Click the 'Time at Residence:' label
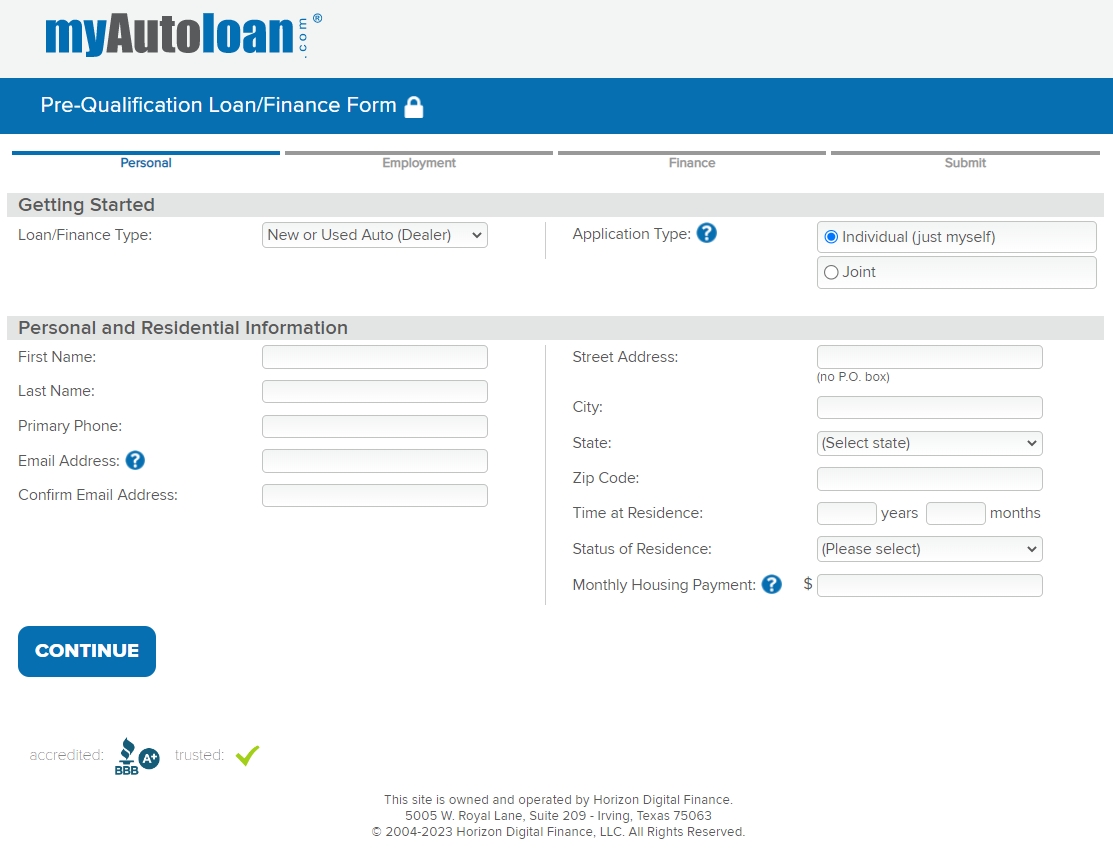Viewport: 1113px width, 848px height. click(637, 513)
